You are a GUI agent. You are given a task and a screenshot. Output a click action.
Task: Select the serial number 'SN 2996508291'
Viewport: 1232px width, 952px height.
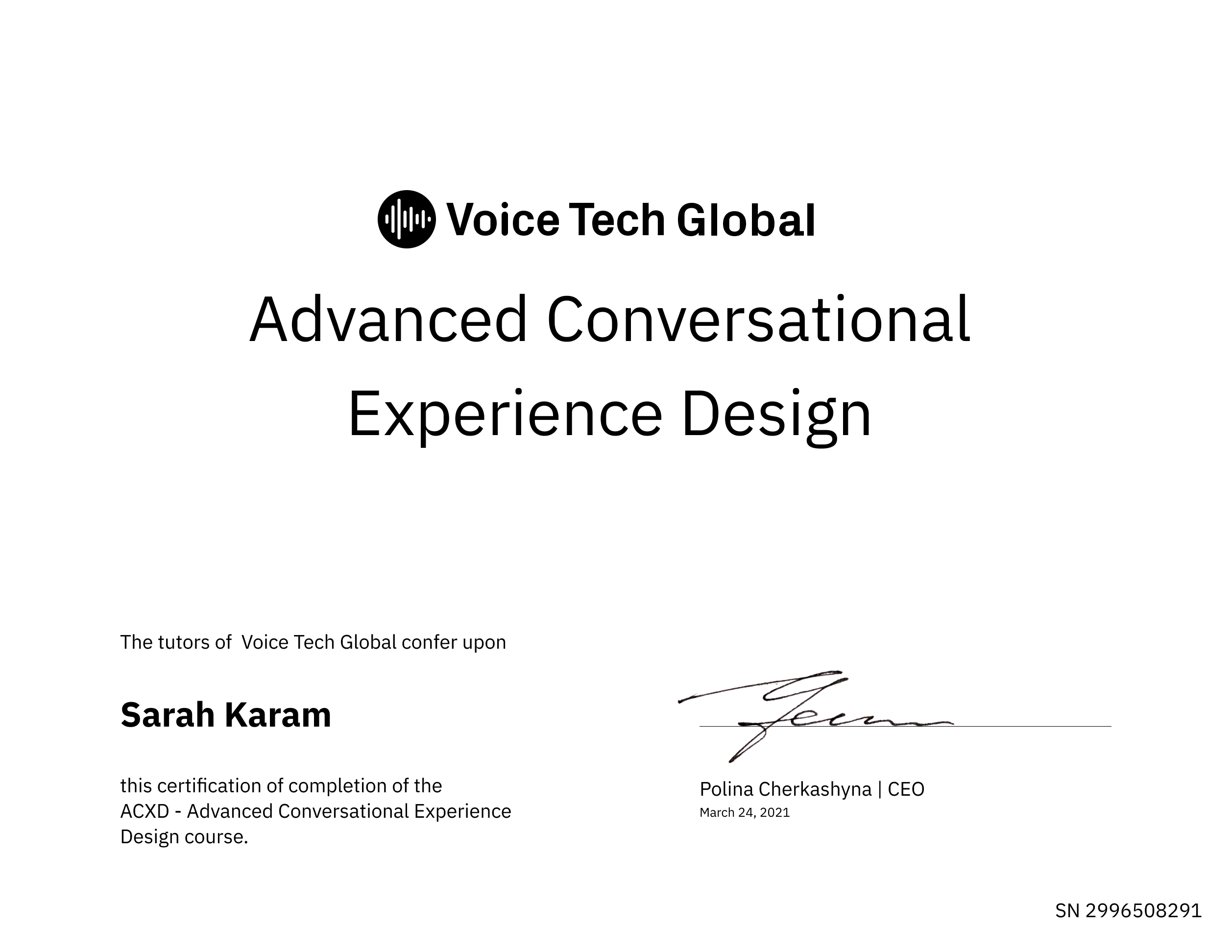click(x=1128, y=911)
